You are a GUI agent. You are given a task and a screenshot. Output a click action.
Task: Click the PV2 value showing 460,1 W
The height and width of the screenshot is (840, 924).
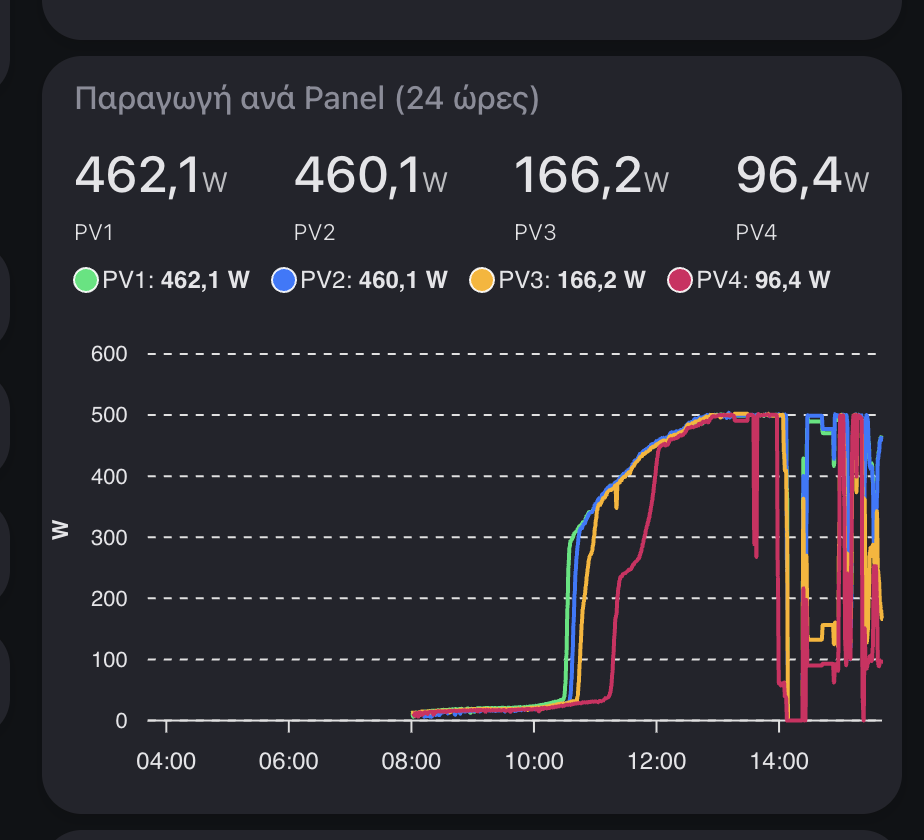[371, 176]
